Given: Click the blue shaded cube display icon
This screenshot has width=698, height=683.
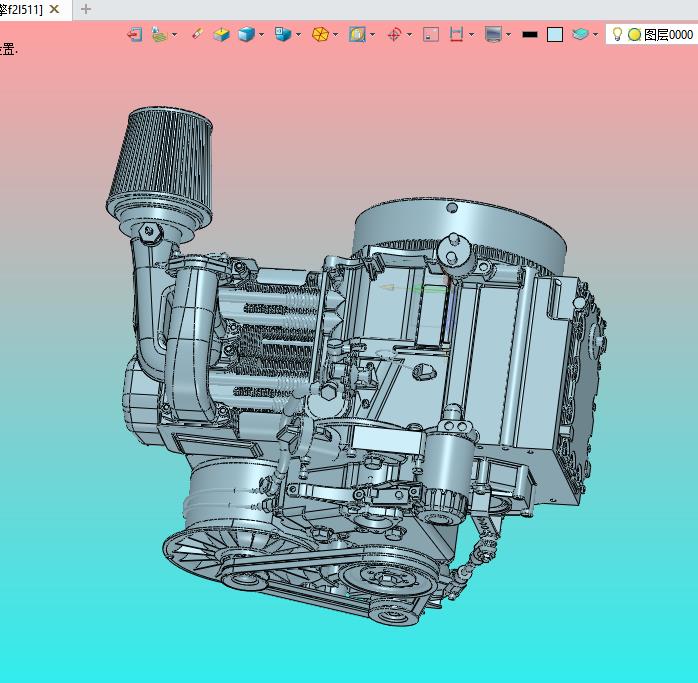Looking at the screenshot, I should tap(246, 34).
